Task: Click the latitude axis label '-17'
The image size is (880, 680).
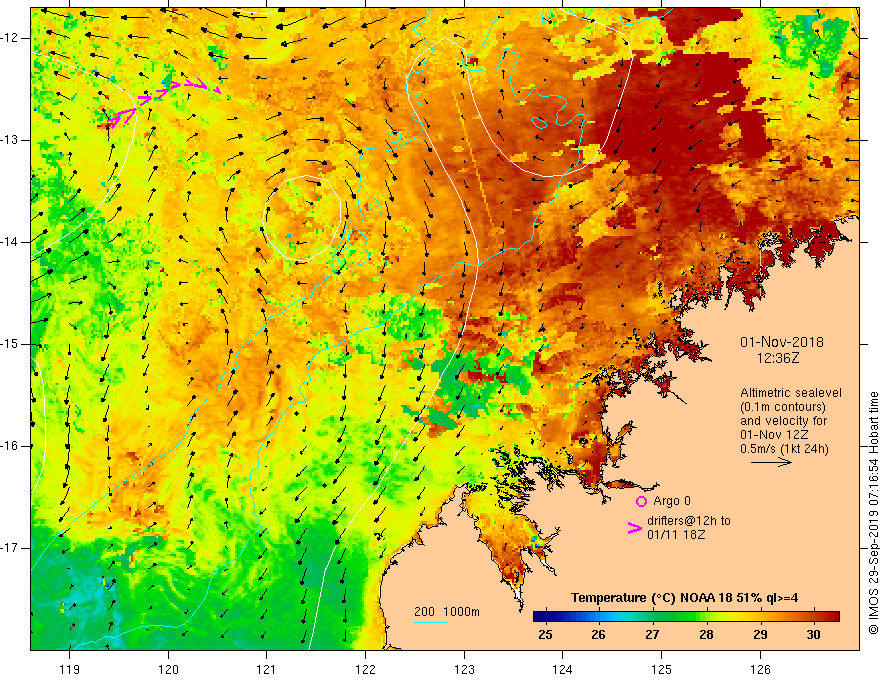Action: (11, 548)
